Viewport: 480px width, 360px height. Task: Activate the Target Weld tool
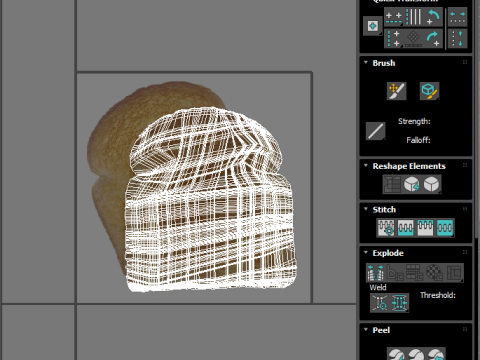point(380,303)
